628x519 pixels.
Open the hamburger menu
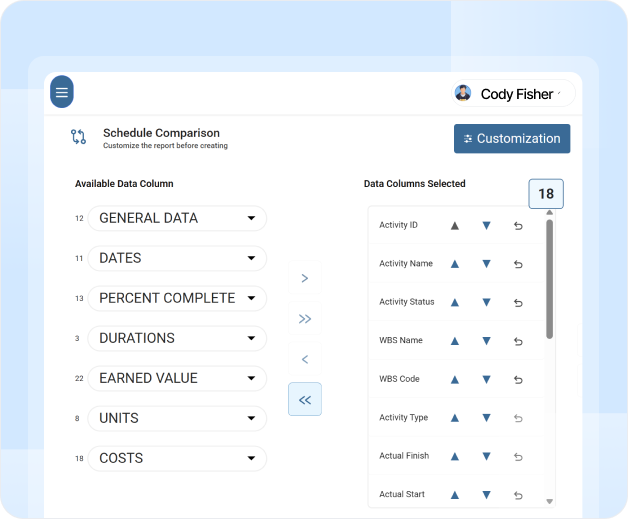62,92
